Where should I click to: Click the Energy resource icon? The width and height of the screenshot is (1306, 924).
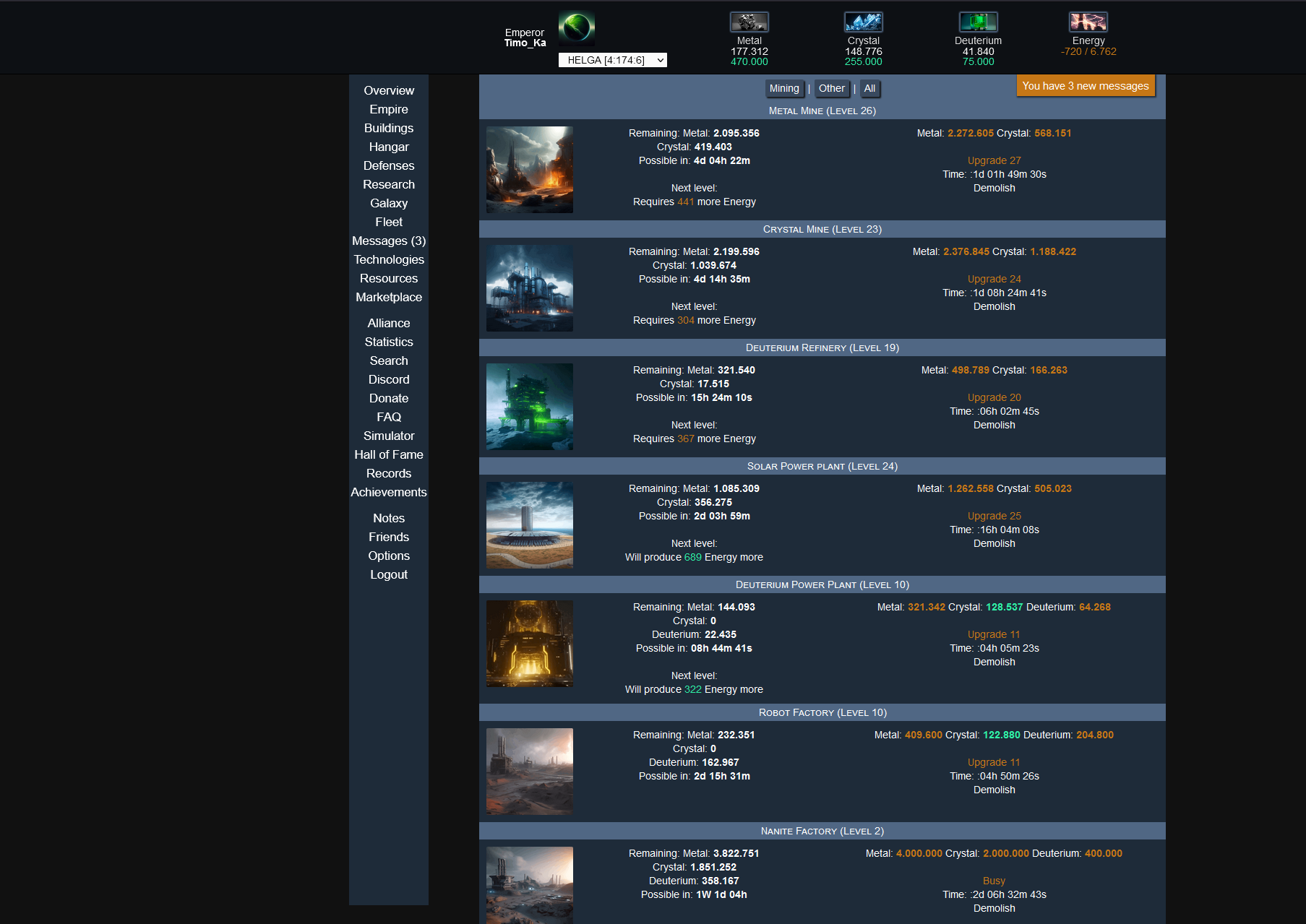[1088, 22]
